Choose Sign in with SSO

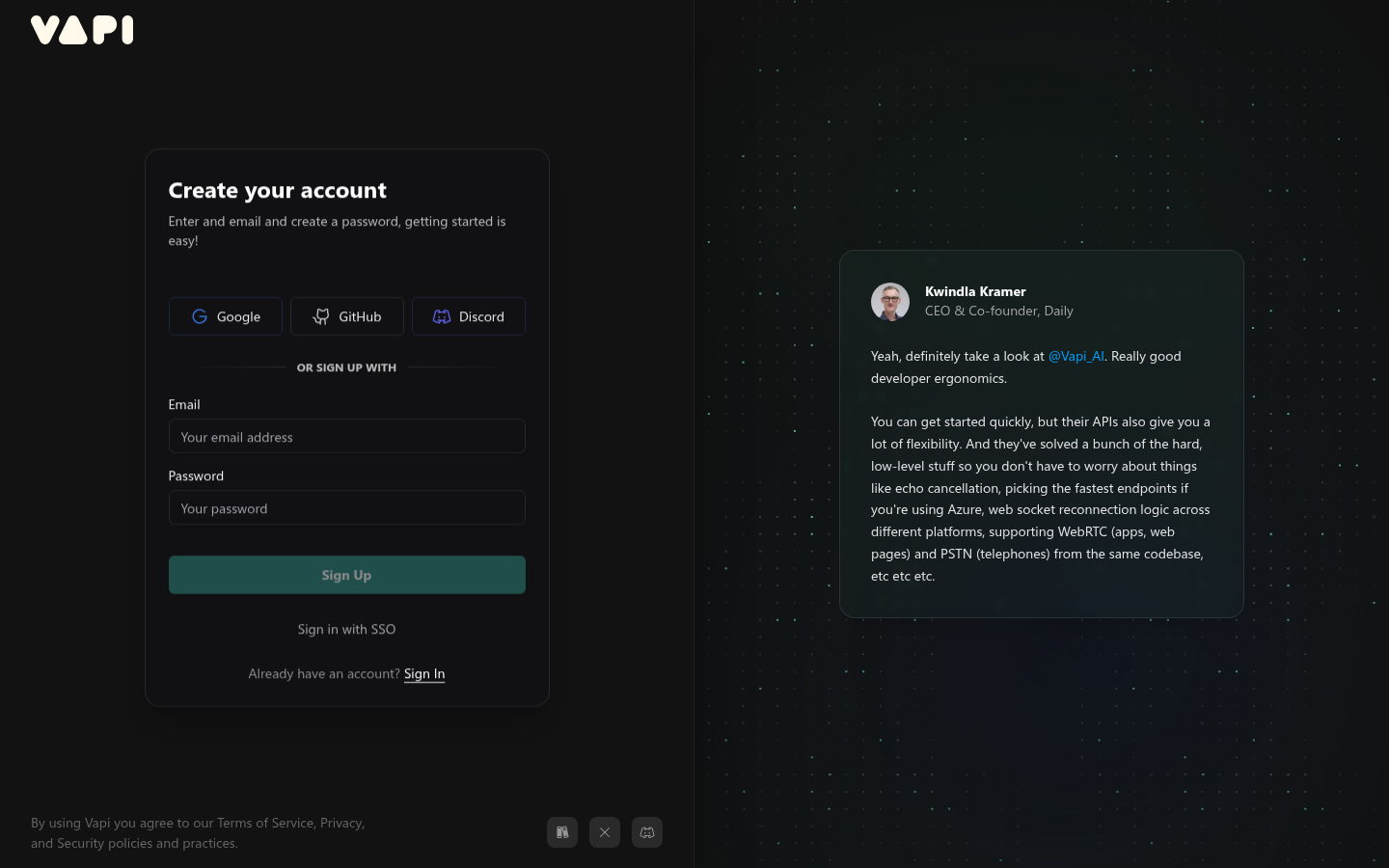(x=346, y=629)
